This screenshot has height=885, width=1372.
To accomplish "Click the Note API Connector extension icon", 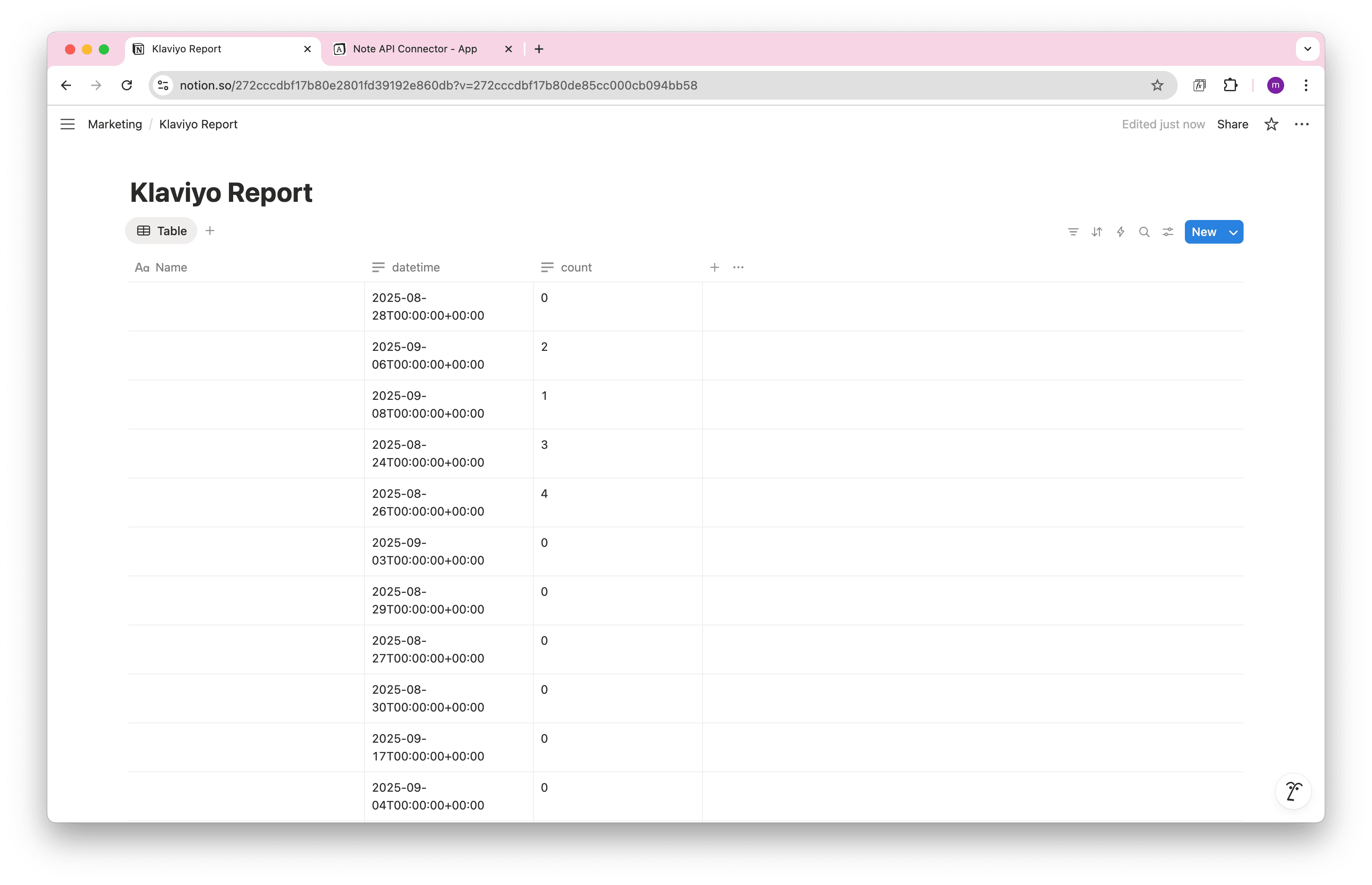I will [x=1199, y=85].
